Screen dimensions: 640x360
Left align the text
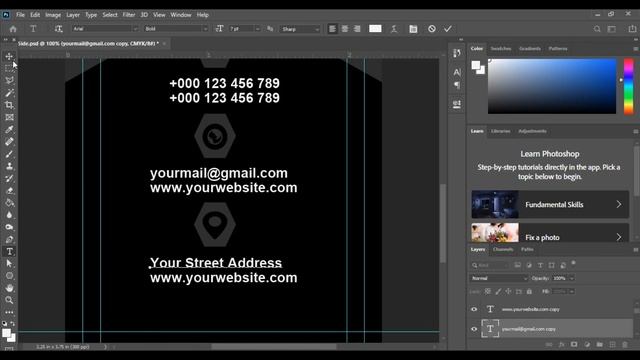333,29
